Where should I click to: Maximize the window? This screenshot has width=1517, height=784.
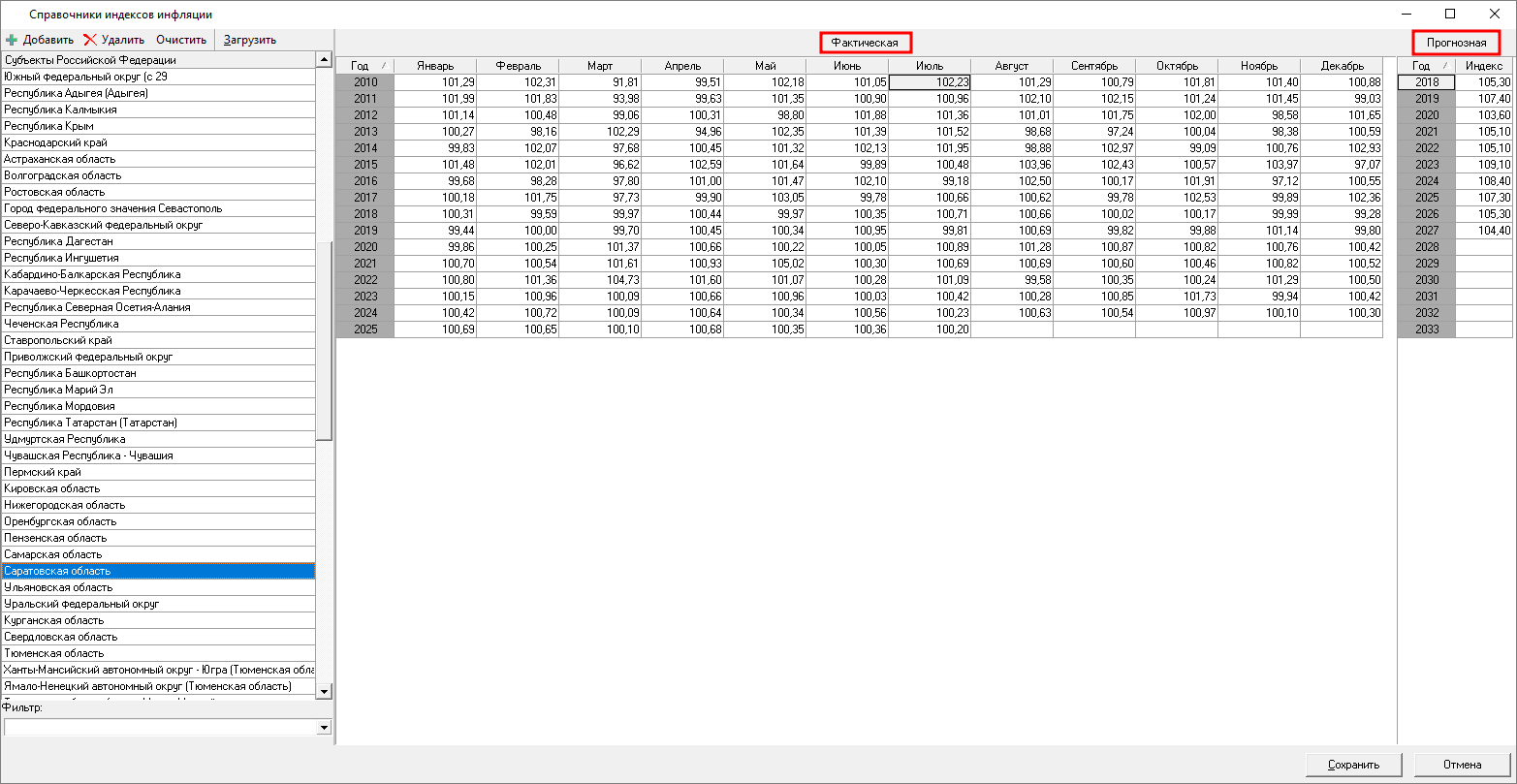[x=1450, y=14]
